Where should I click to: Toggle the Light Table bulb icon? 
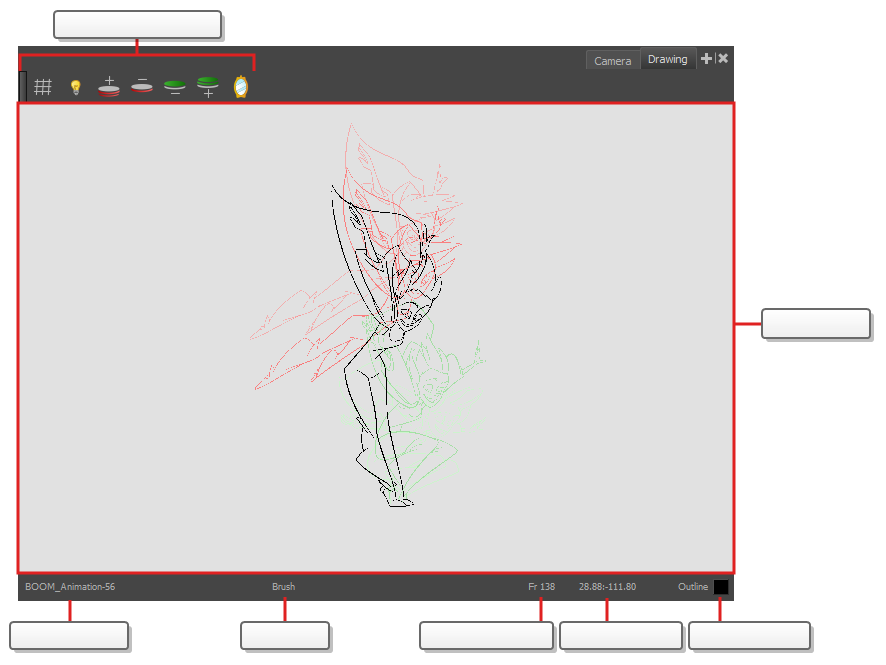coord(75,87)
